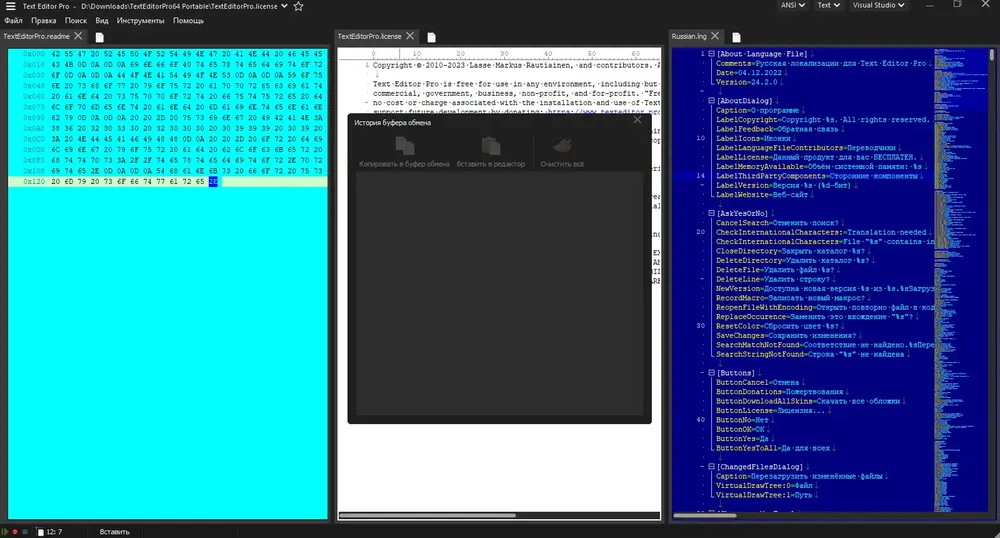The image size is (1000, 538).
Task: Collapse the [ChangedFilesDialog] section
Action: [712, 467]
